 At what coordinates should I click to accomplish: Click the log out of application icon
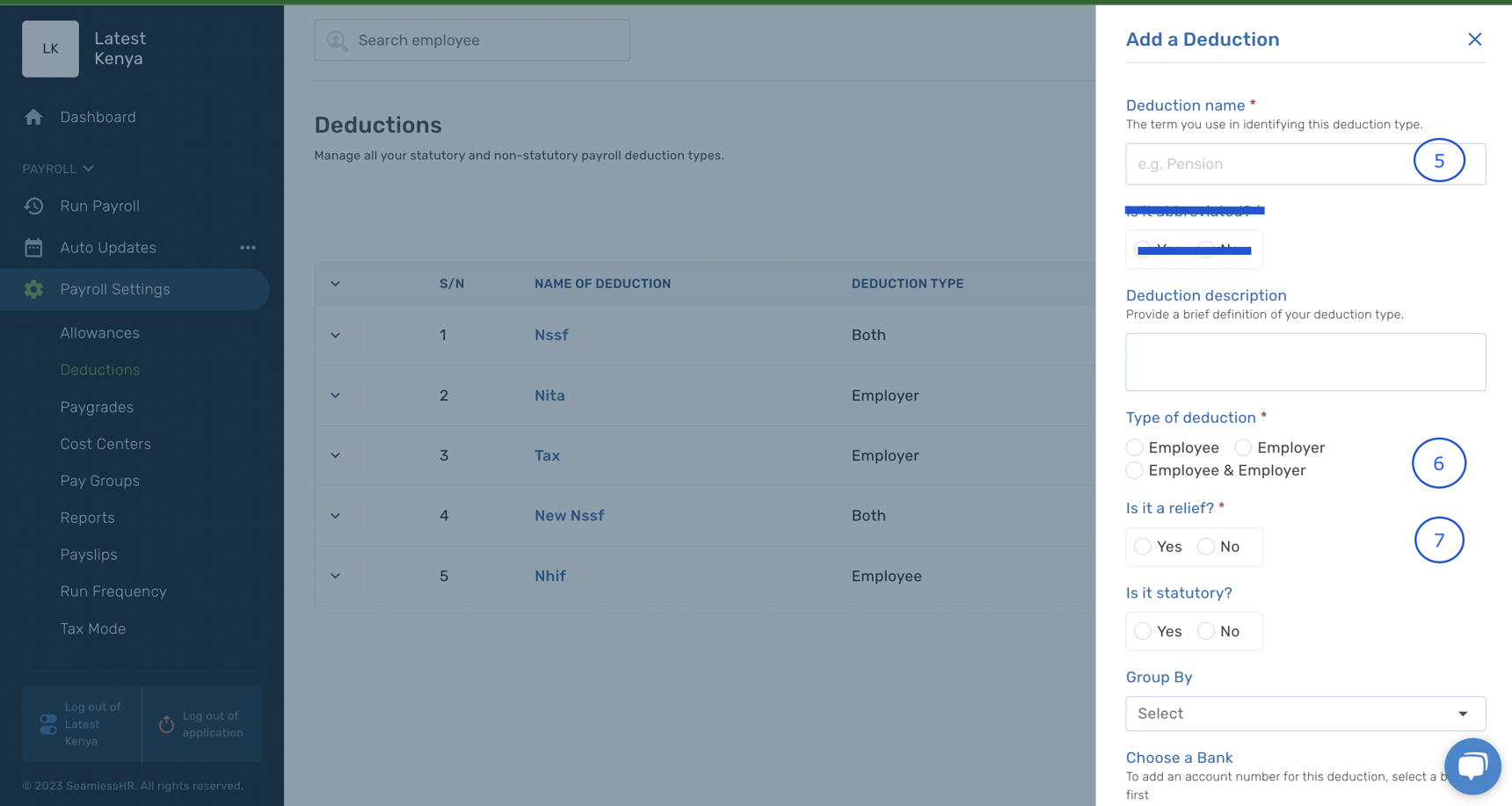[166, 724]
